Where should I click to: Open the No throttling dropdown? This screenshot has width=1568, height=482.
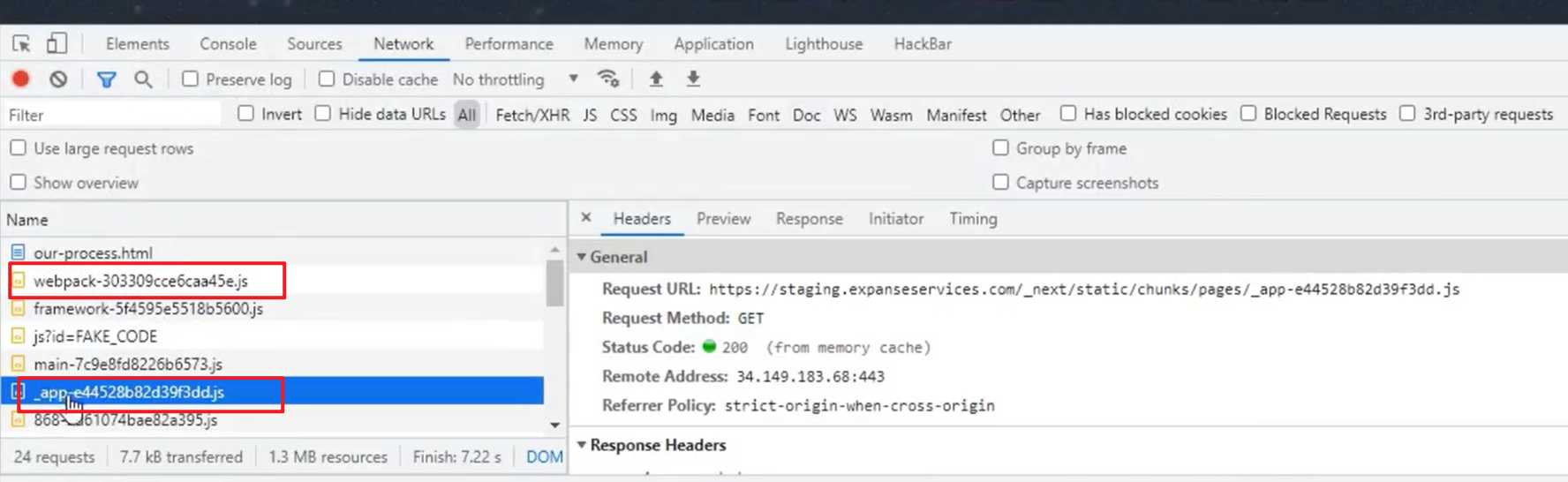[516, 79]
